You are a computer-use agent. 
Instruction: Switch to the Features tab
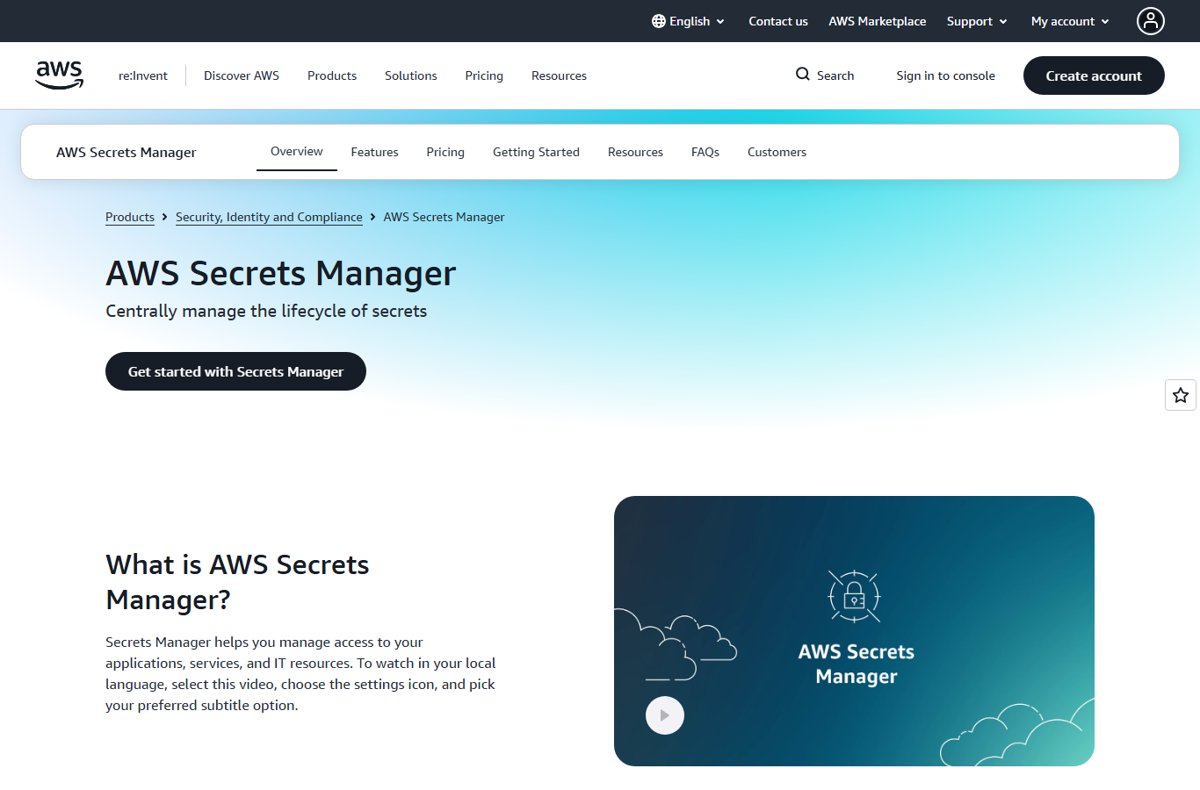375,152
